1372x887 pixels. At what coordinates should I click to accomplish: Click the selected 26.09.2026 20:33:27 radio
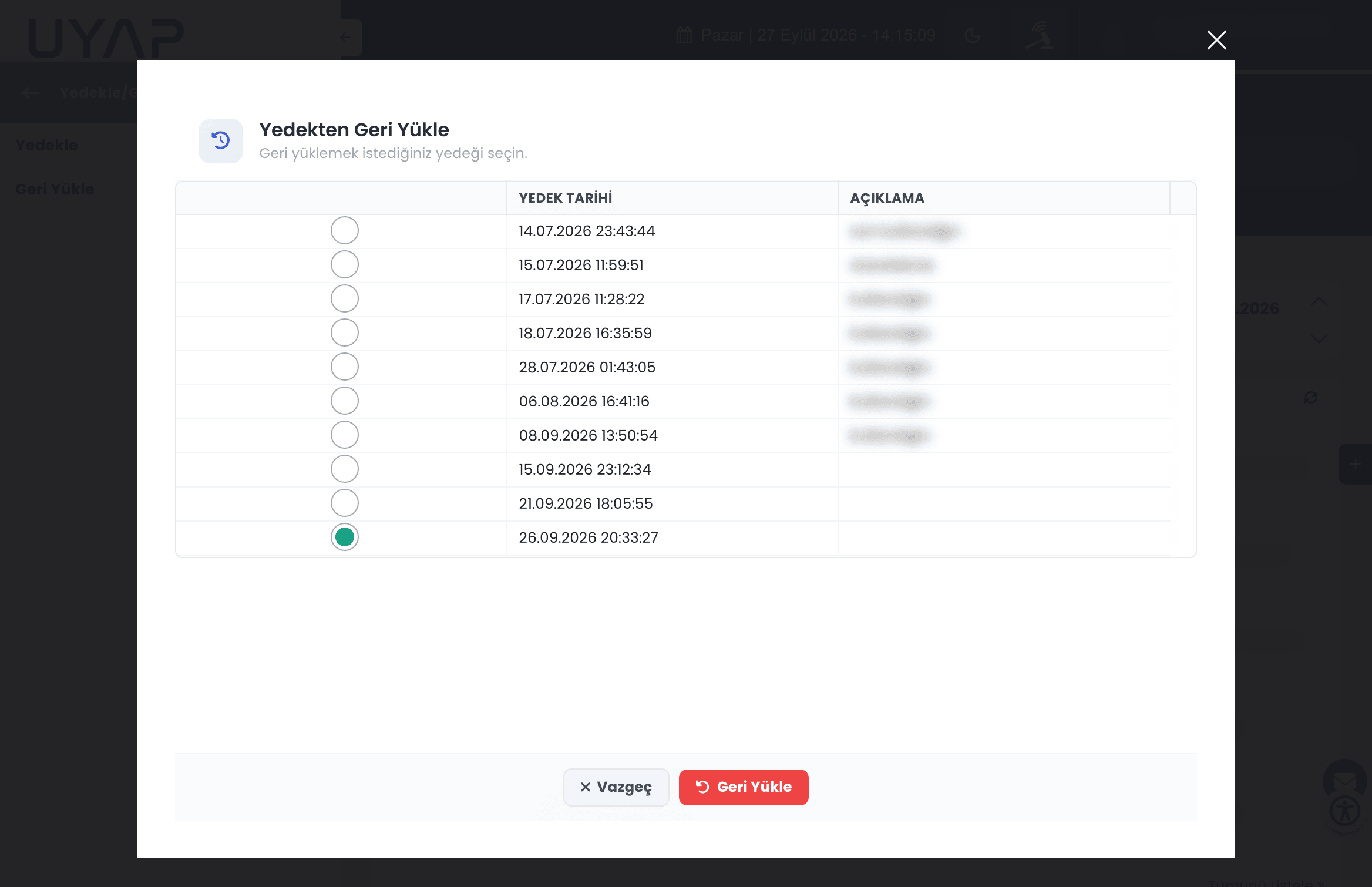(345, 537)
